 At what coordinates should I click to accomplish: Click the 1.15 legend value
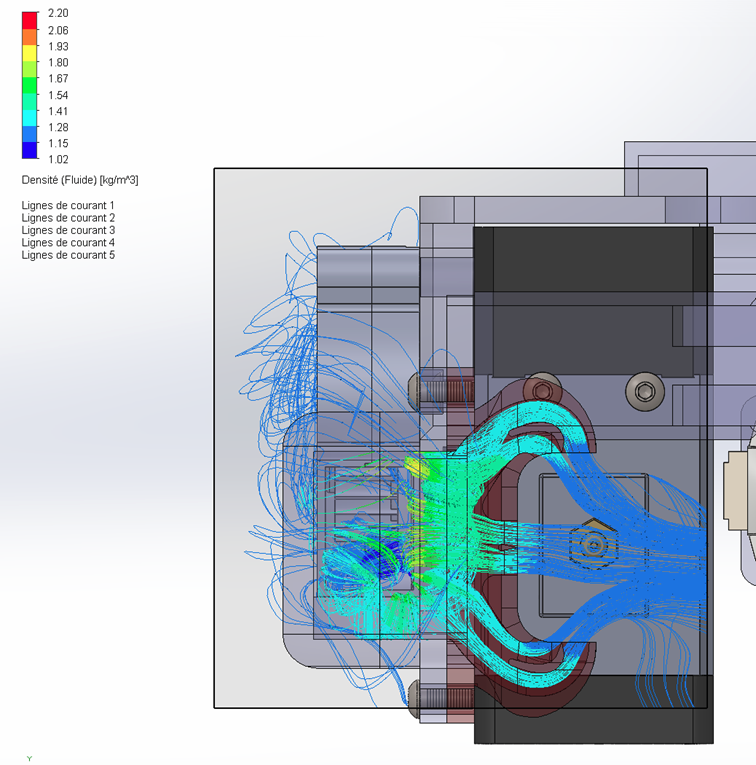tap(58, 143)
